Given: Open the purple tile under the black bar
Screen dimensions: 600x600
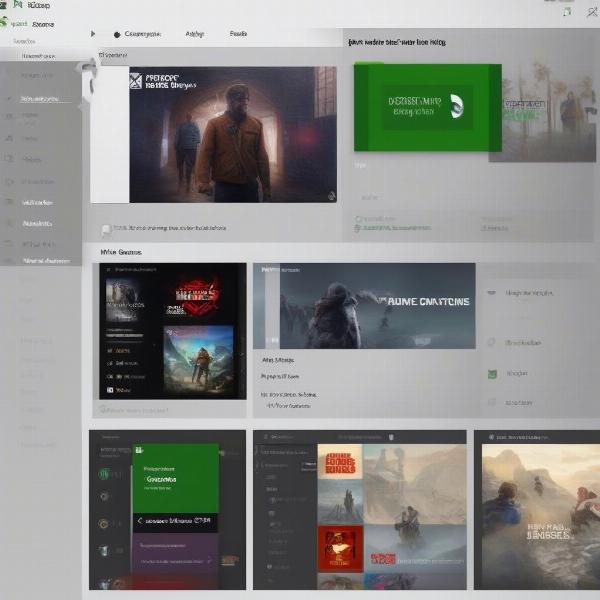Looking at the screenshot, I should [176, 553].
